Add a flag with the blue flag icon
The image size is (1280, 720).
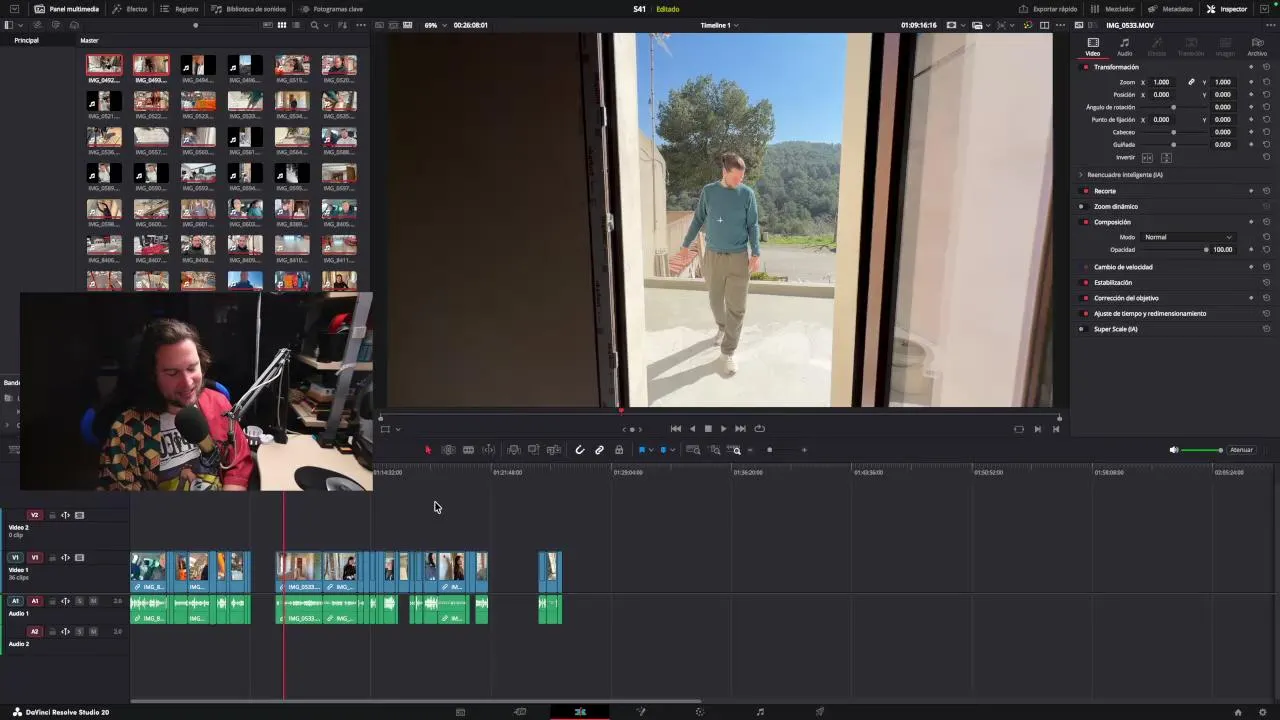(x=642, y=450)
